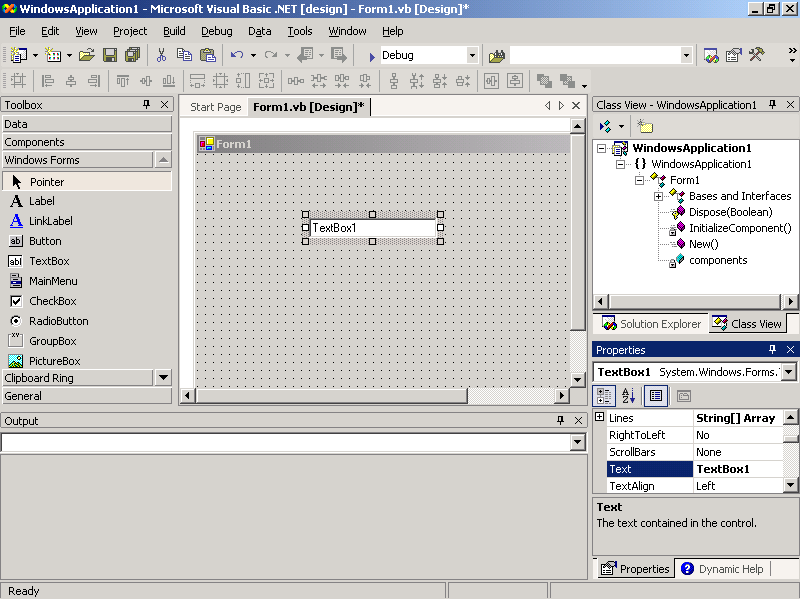Open the Debug configuration dropdown

[x=472, y=55]
